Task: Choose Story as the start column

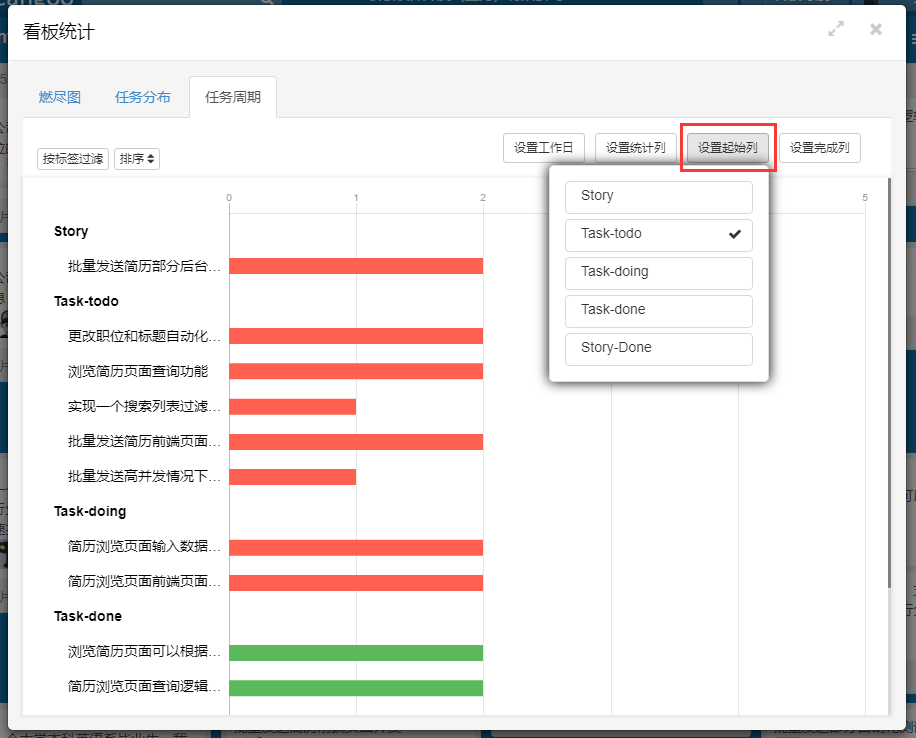Action: point(658,196)
